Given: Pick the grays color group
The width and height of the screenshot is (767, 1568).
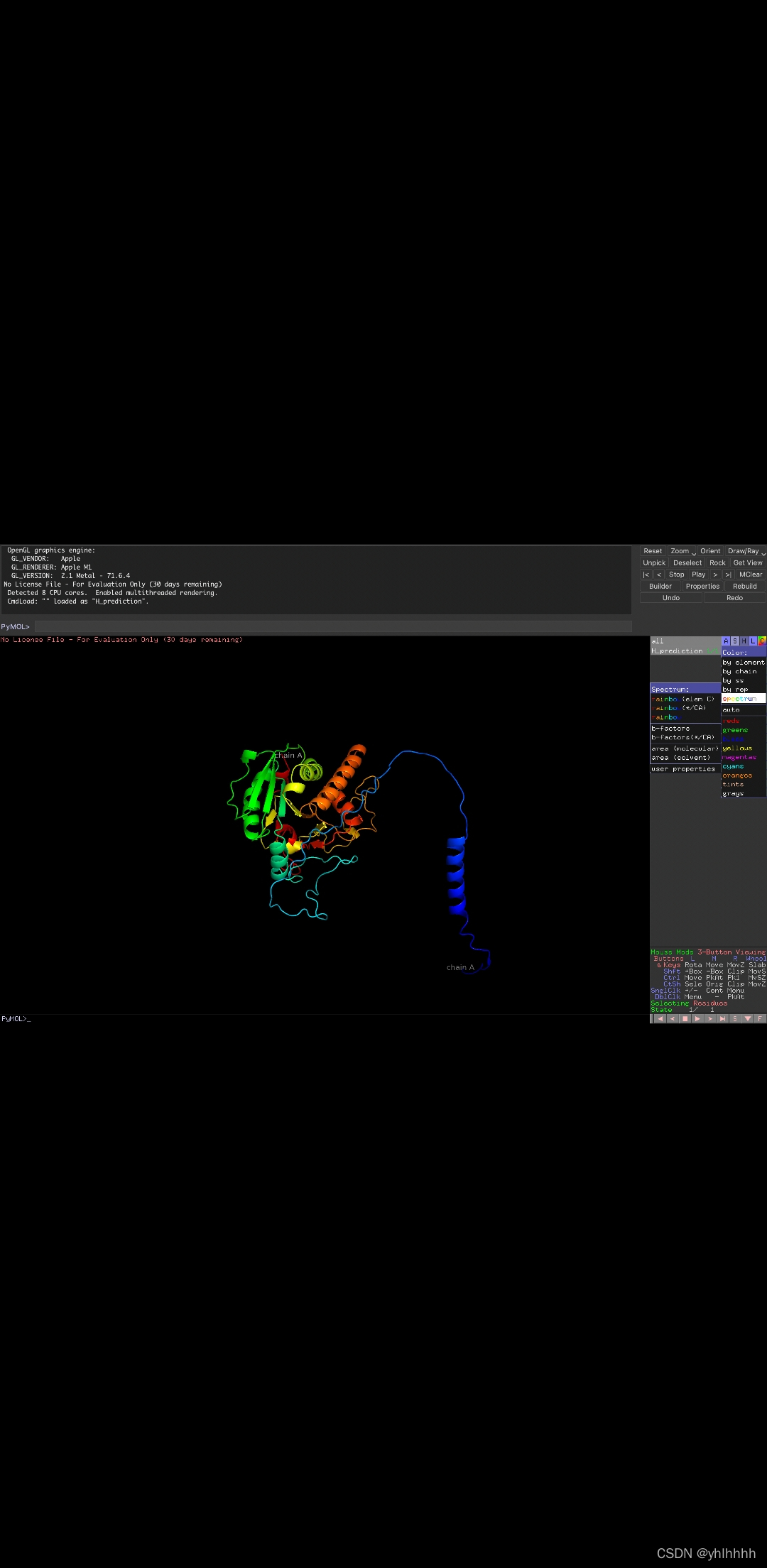Looking at the screenshot, I should click(744, 794).
